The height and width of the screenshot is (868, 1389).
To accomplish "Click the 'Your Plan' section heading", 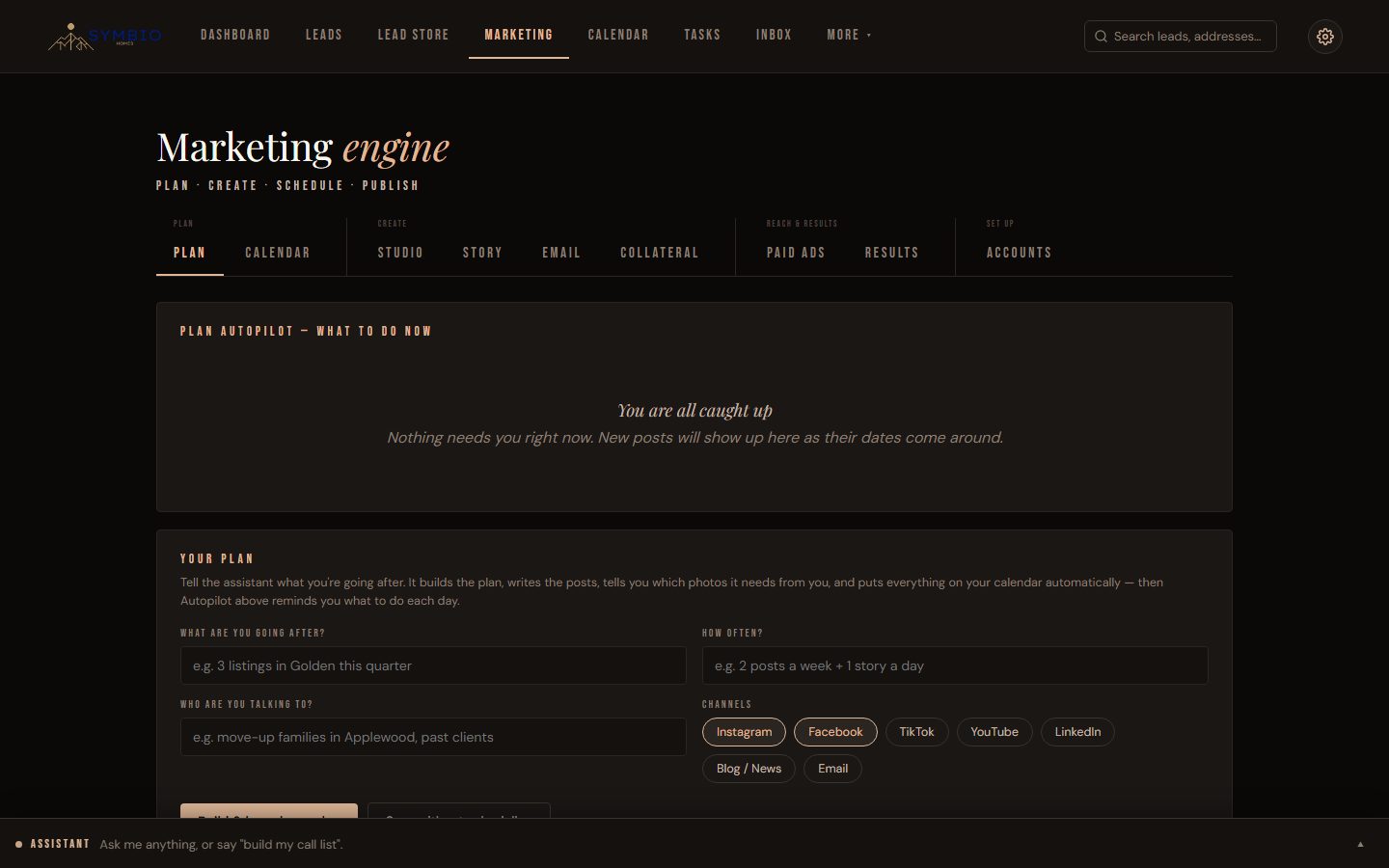I will (217, 558).
